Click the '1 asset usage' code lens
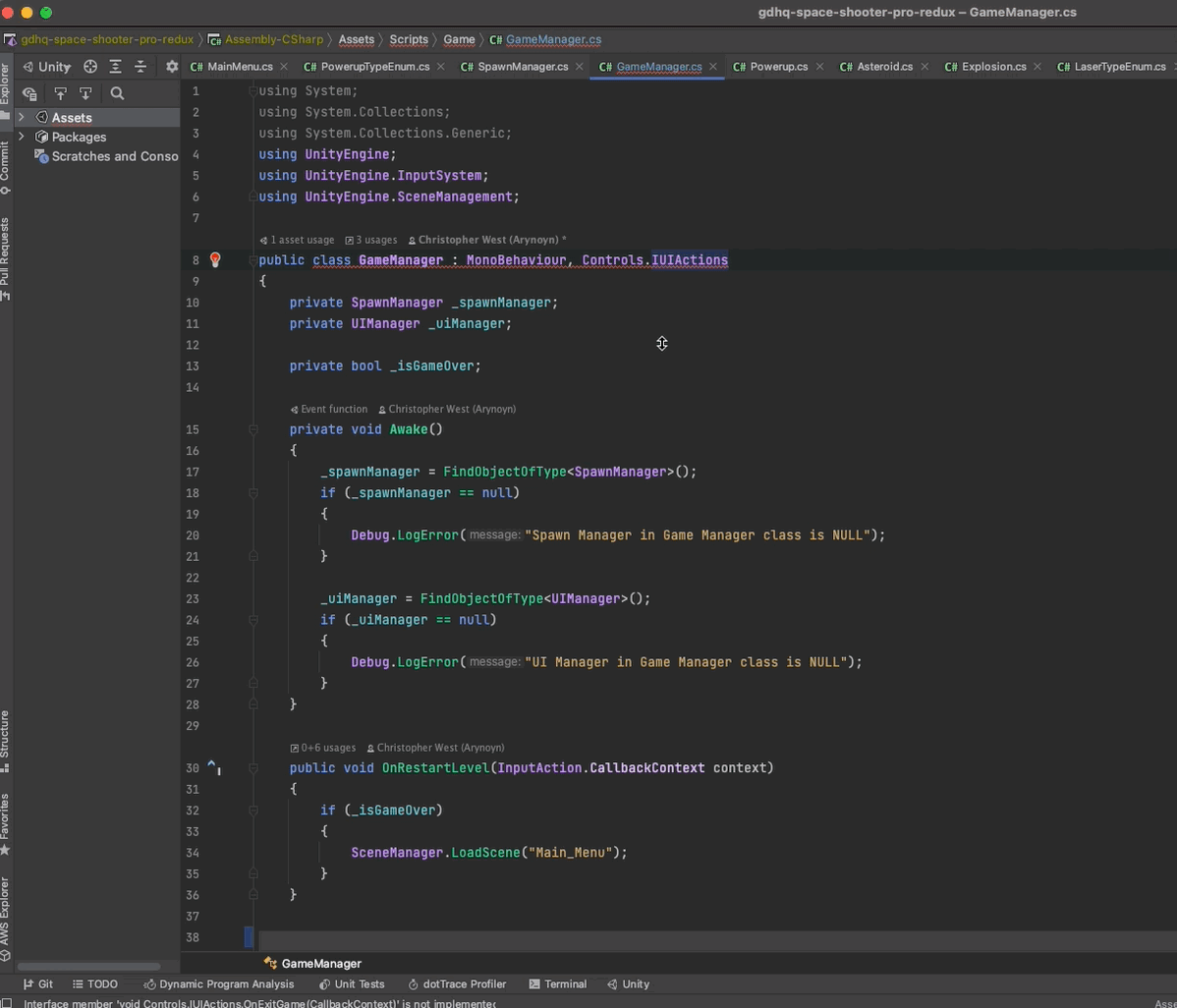This screenshot has width=1177, height=1008. pyautogui.click(x=297, y=240)
